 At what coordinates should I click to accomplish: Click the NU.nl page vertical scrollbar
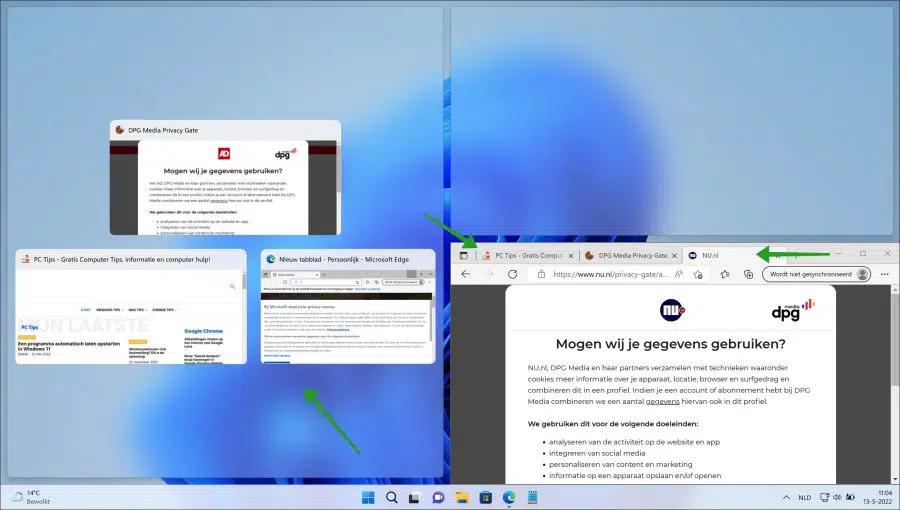(x=895, y=383)
